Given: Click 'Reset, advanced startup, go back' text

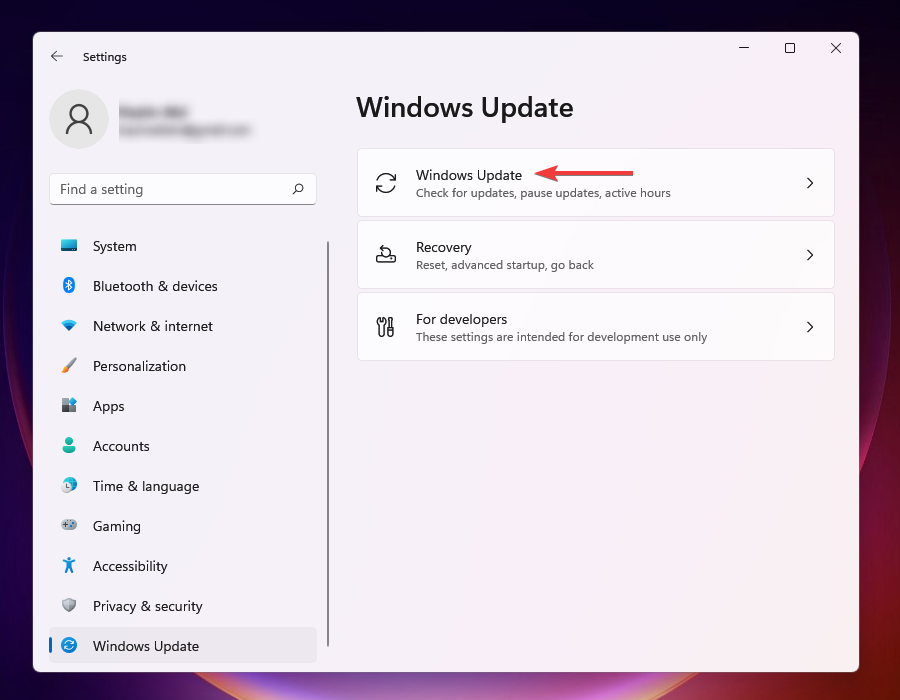Looking at the screenshot, I should coord(505,265).
